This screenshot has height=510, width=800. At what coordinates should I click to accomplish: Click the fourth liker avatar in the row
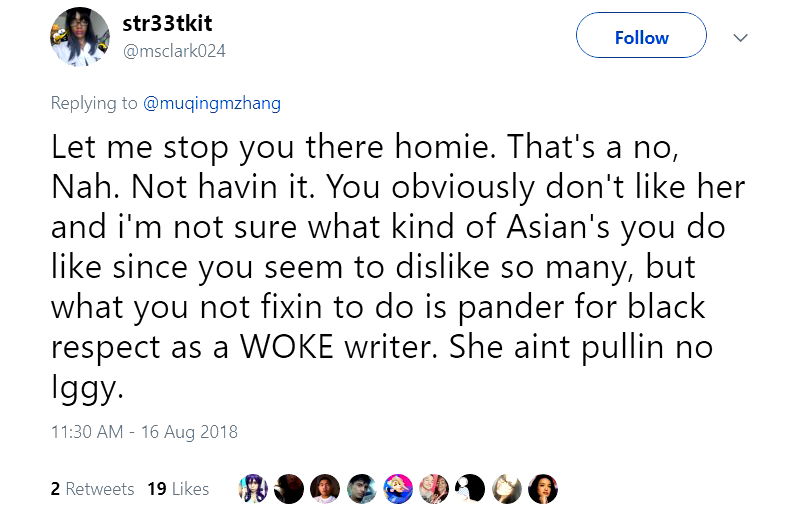pyautogui.click(x=361, y=488)
